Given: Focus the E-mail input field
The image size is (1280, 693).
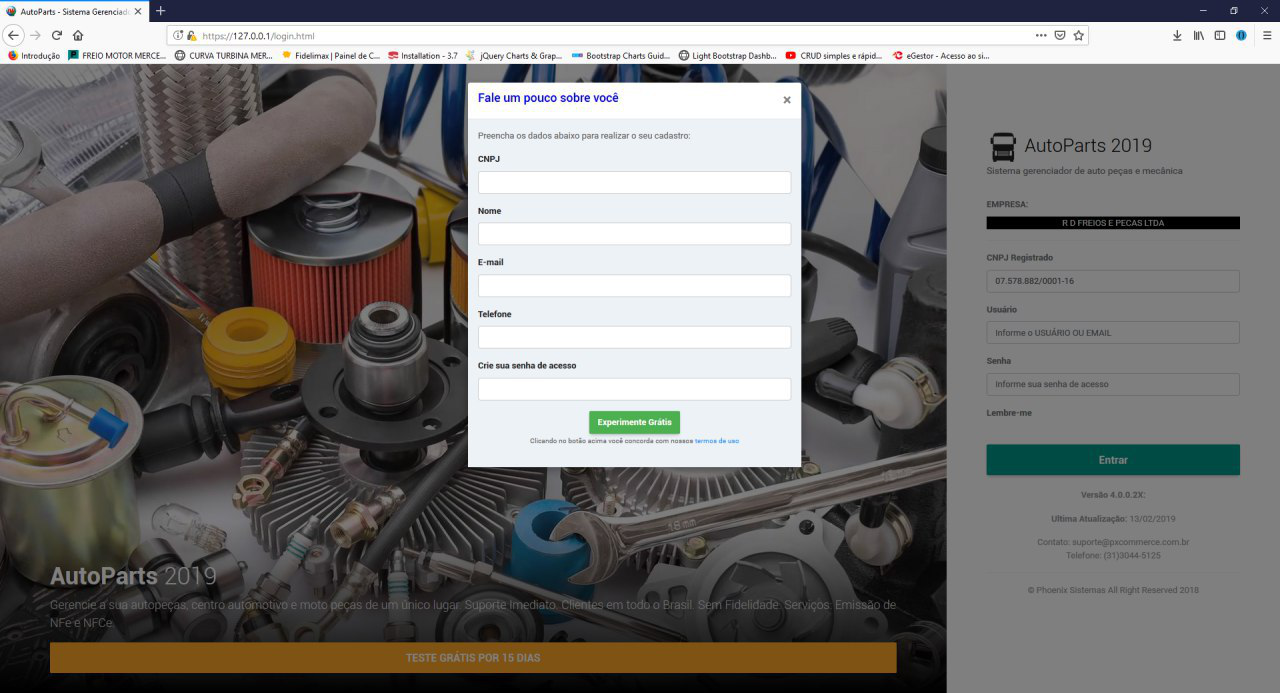Looking at the screenshot, I should pos(634,286).
